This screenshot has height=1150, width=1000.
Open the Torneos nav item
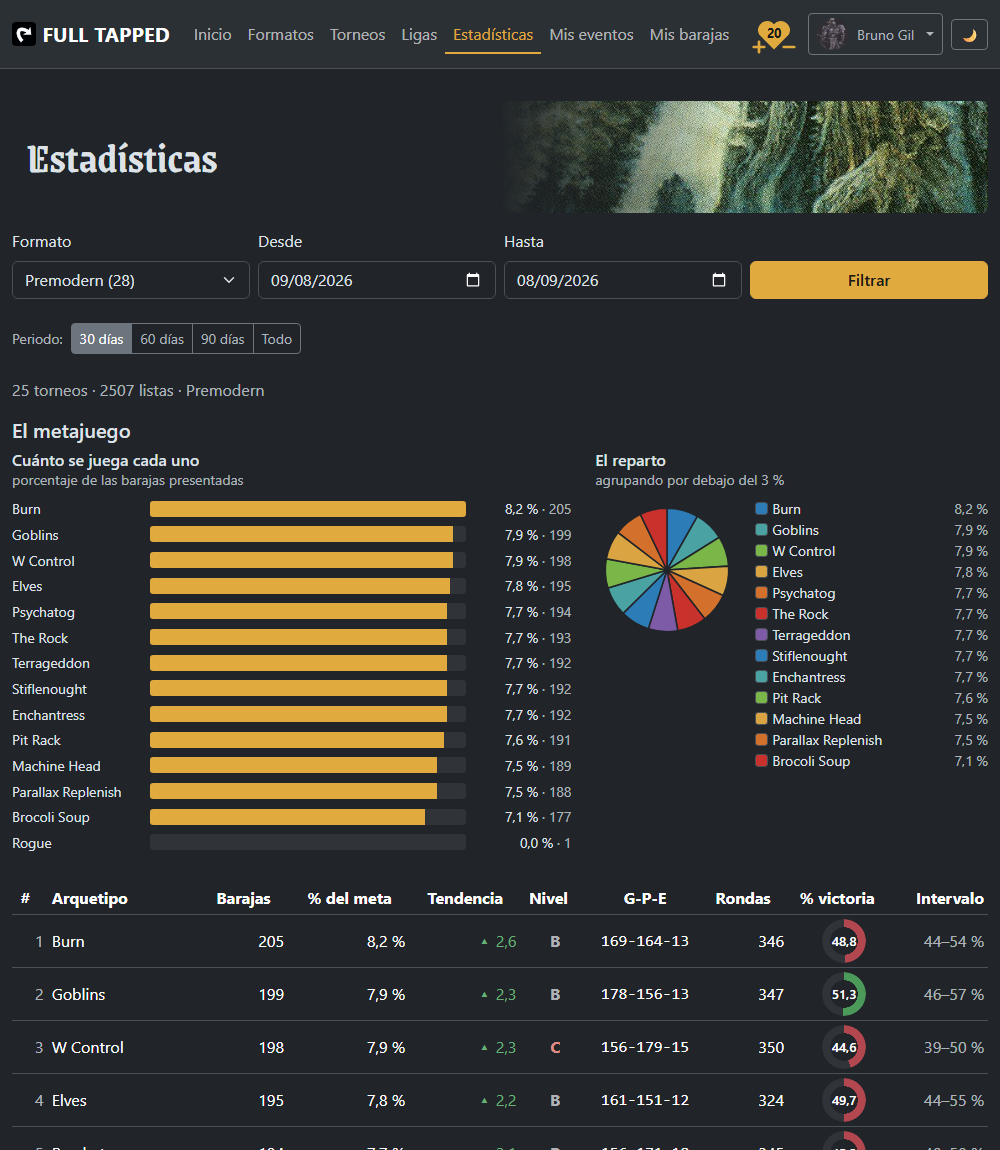point(357,34)
